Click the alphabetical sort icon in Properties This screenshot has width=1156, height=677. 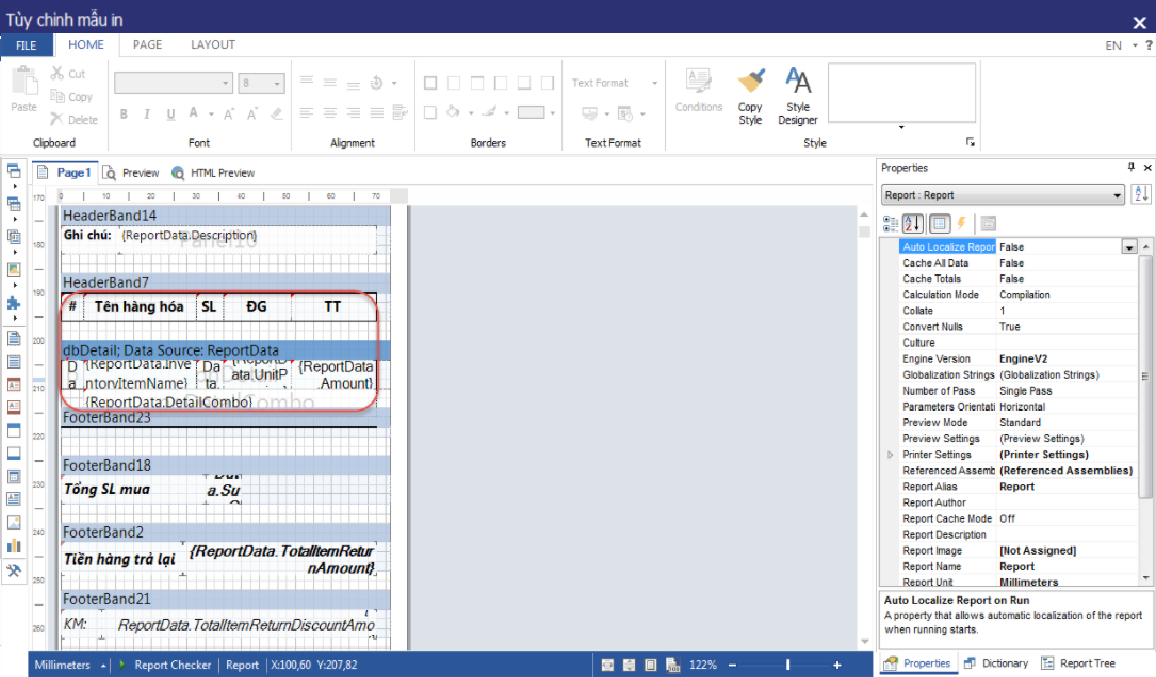tap(912, 223)
